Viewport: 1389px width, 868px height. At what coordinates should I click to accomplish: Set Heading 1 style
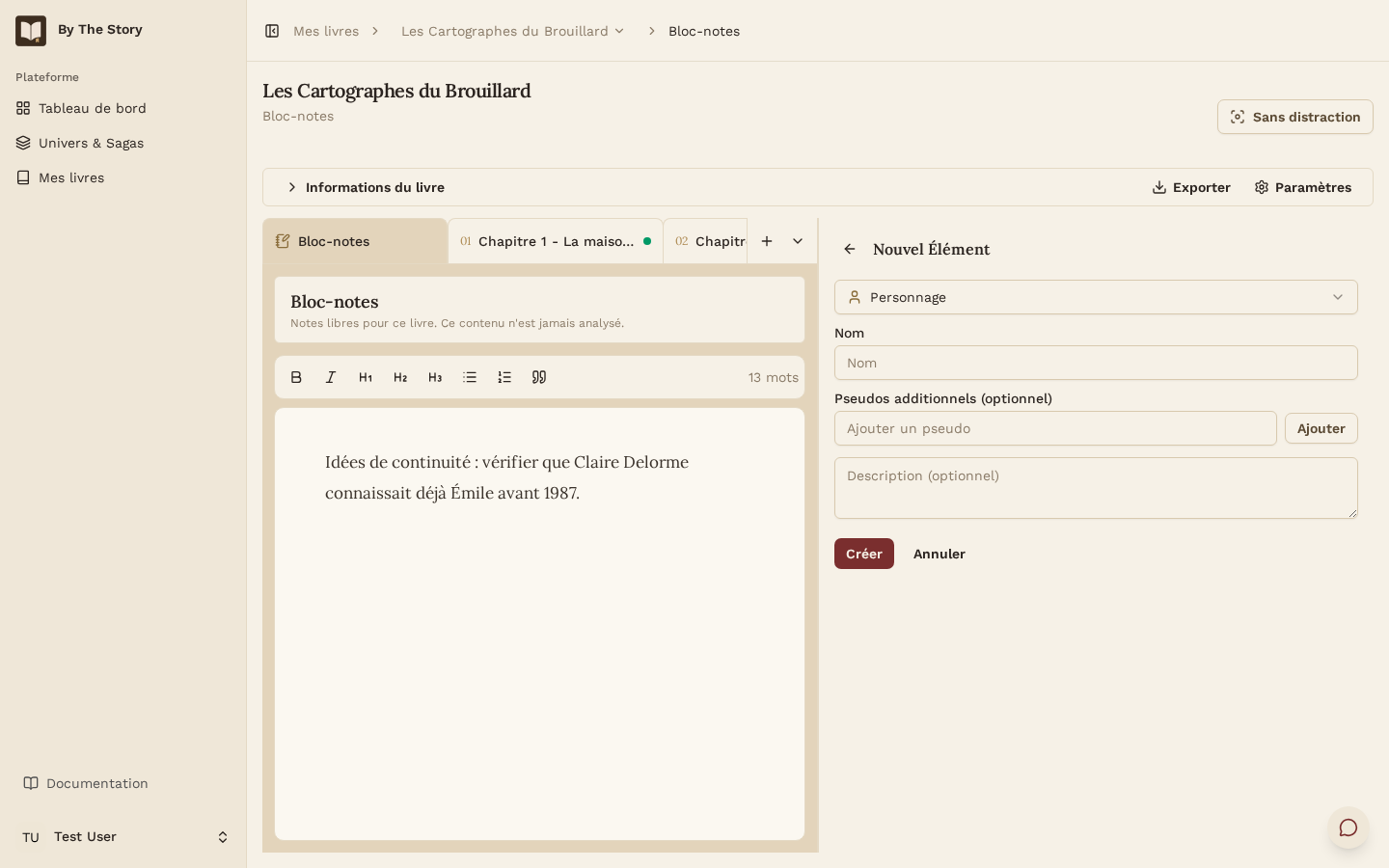(366, 377)
